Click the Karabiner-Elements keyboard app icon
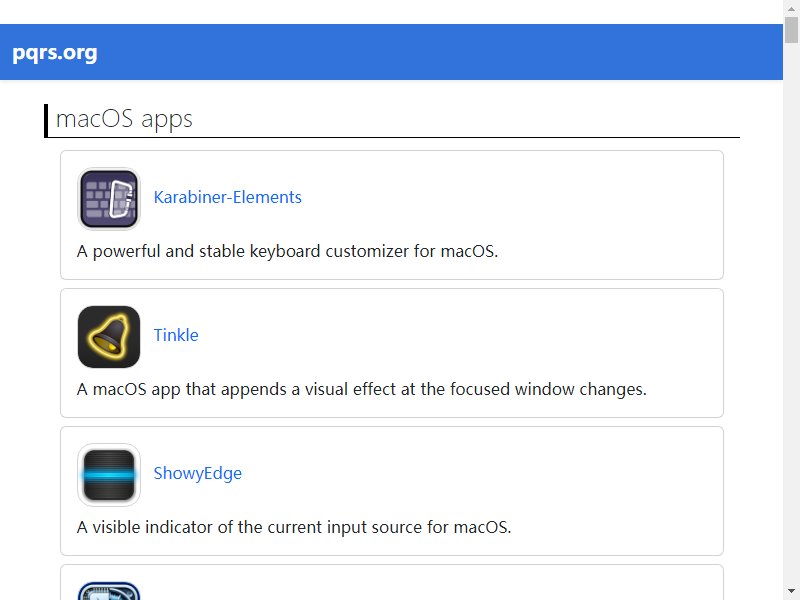 109,198
